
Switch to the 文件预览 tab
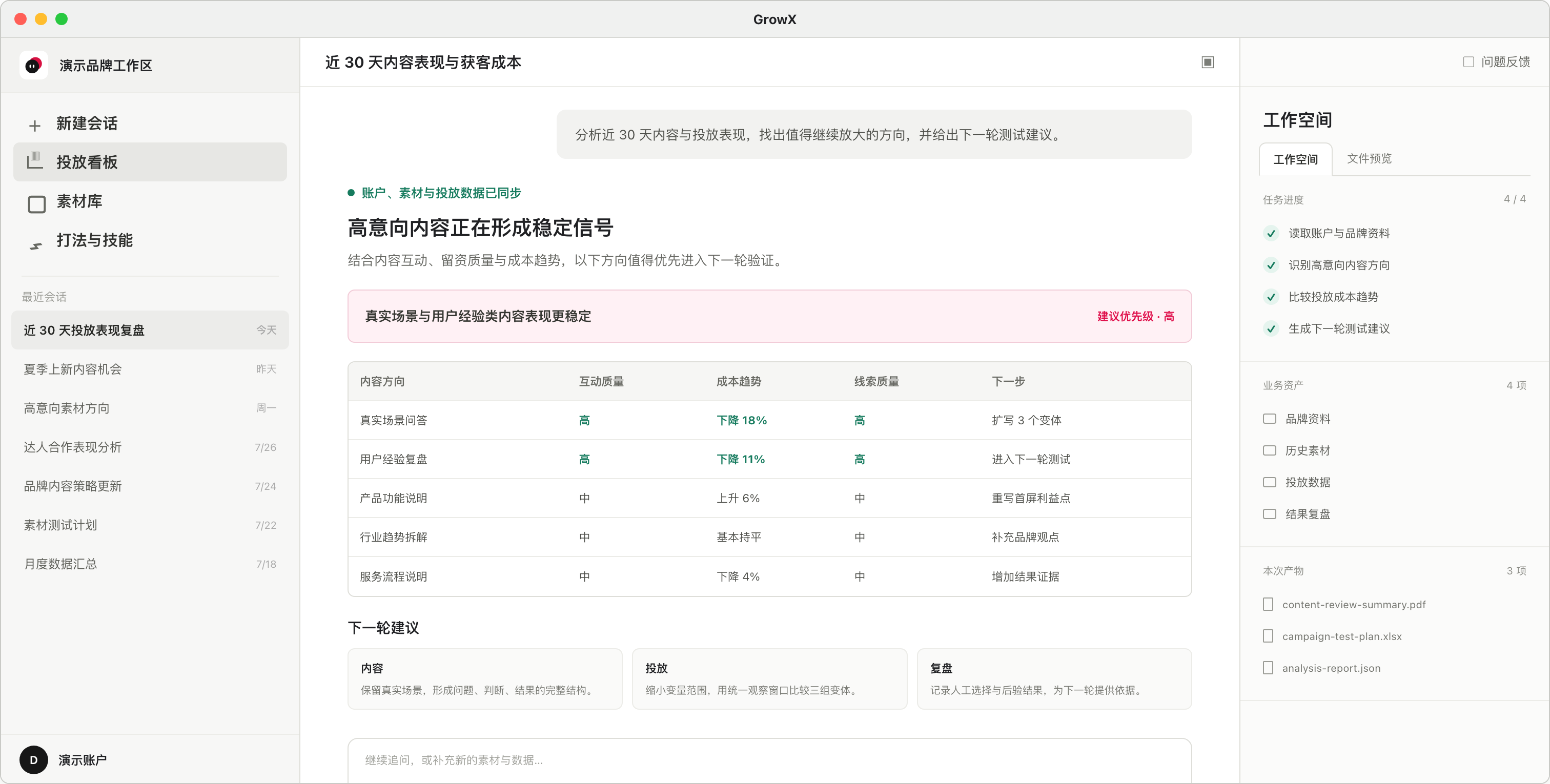coord(1369,158)
